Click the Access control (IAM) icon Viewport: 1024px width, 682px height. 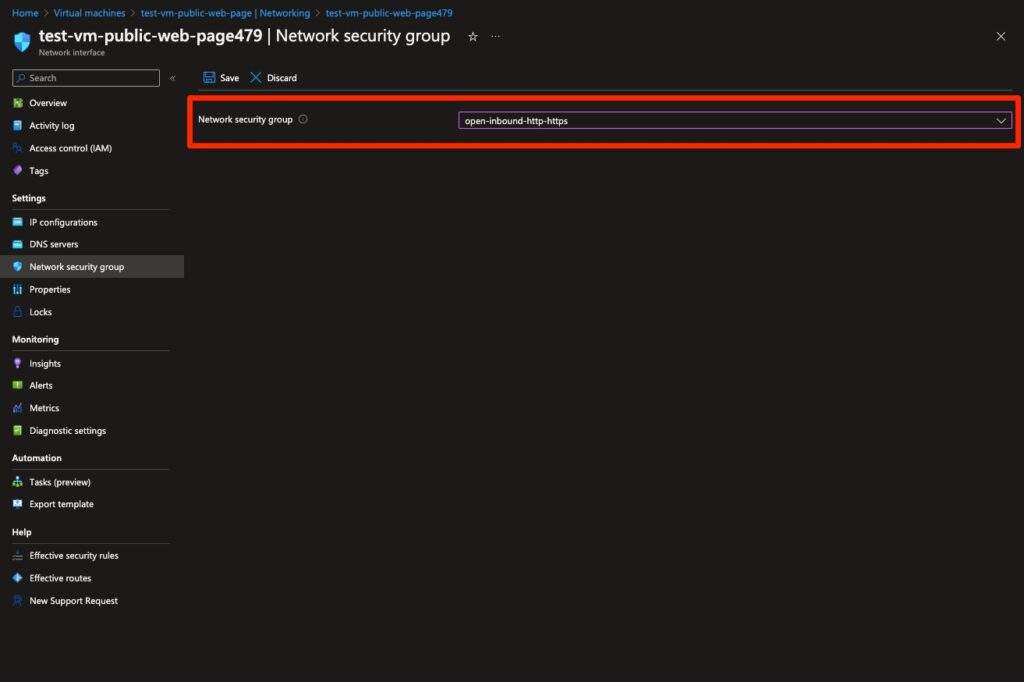coord(18,148)
